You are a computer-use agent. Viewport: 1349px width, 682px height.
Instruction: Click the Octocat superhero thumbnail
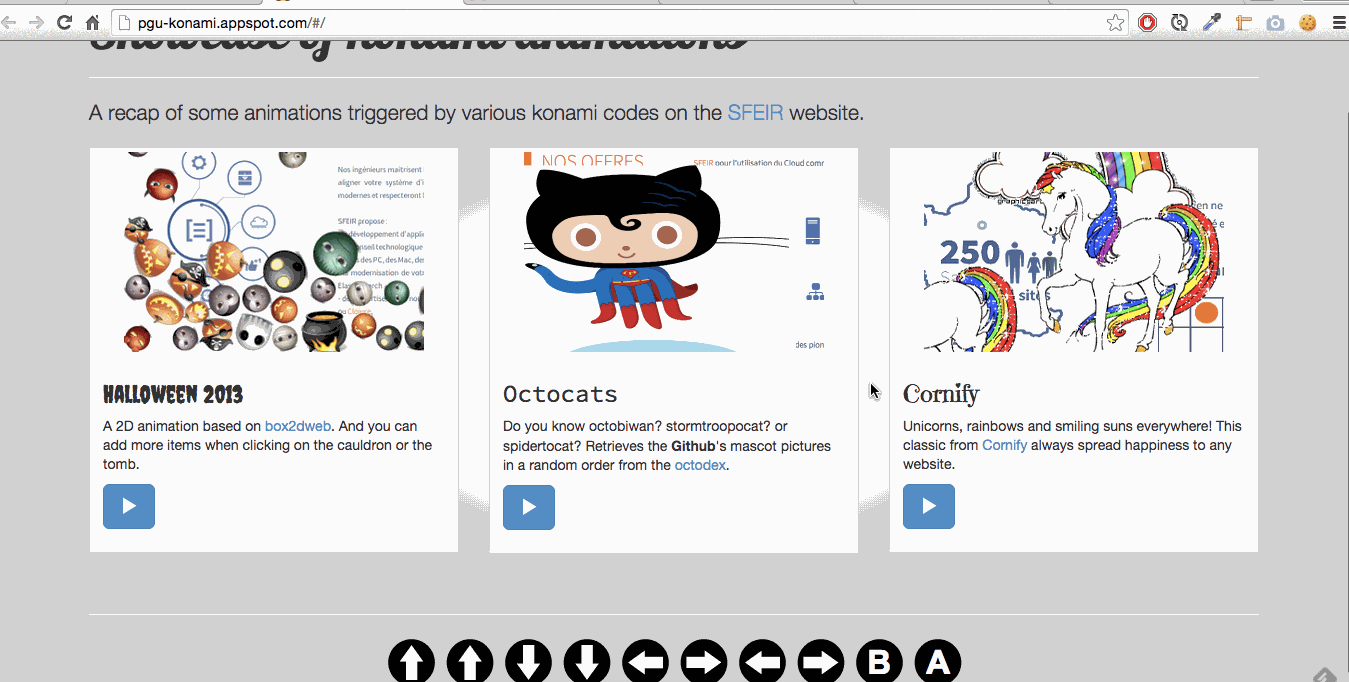pos(674,251)
